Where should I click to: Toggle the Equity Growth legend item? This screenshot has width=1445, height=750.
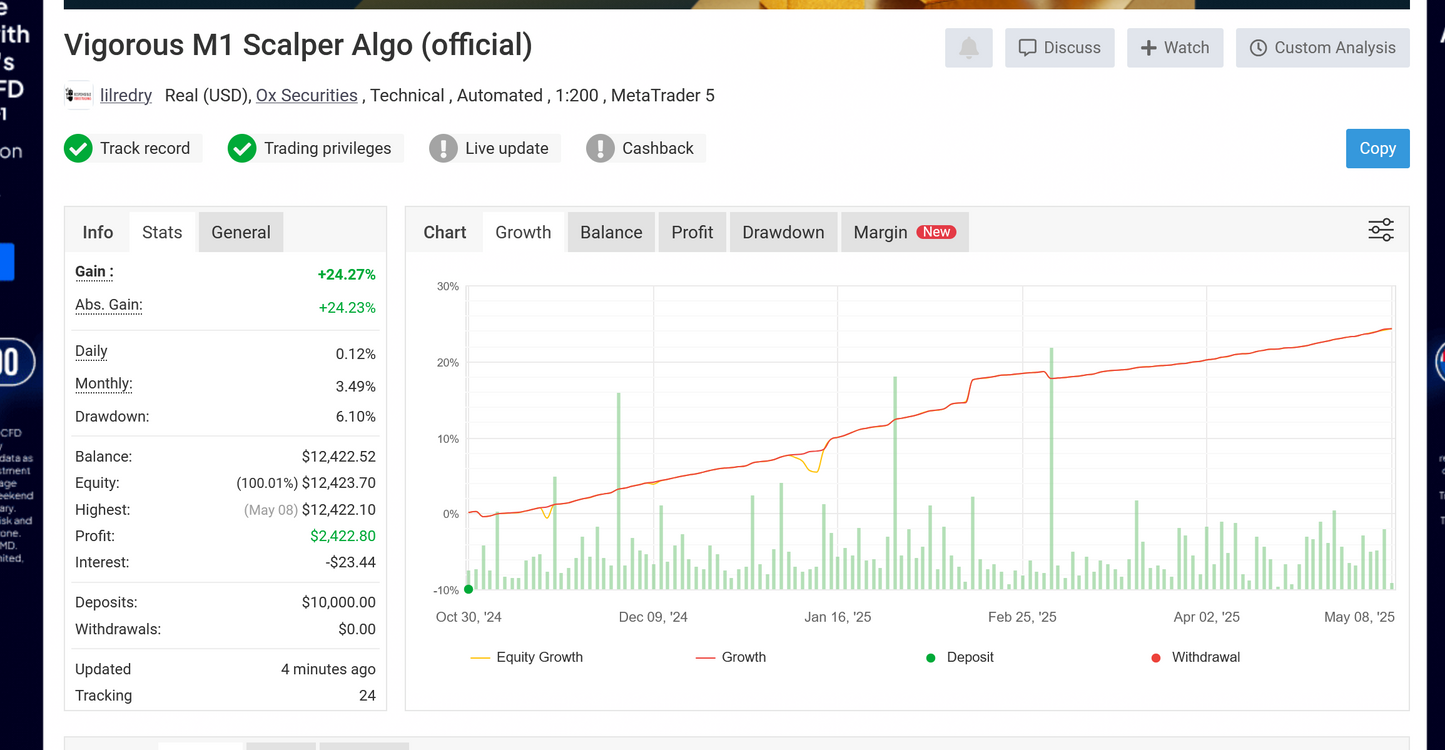pyautogui.click(x=527, y=657)
